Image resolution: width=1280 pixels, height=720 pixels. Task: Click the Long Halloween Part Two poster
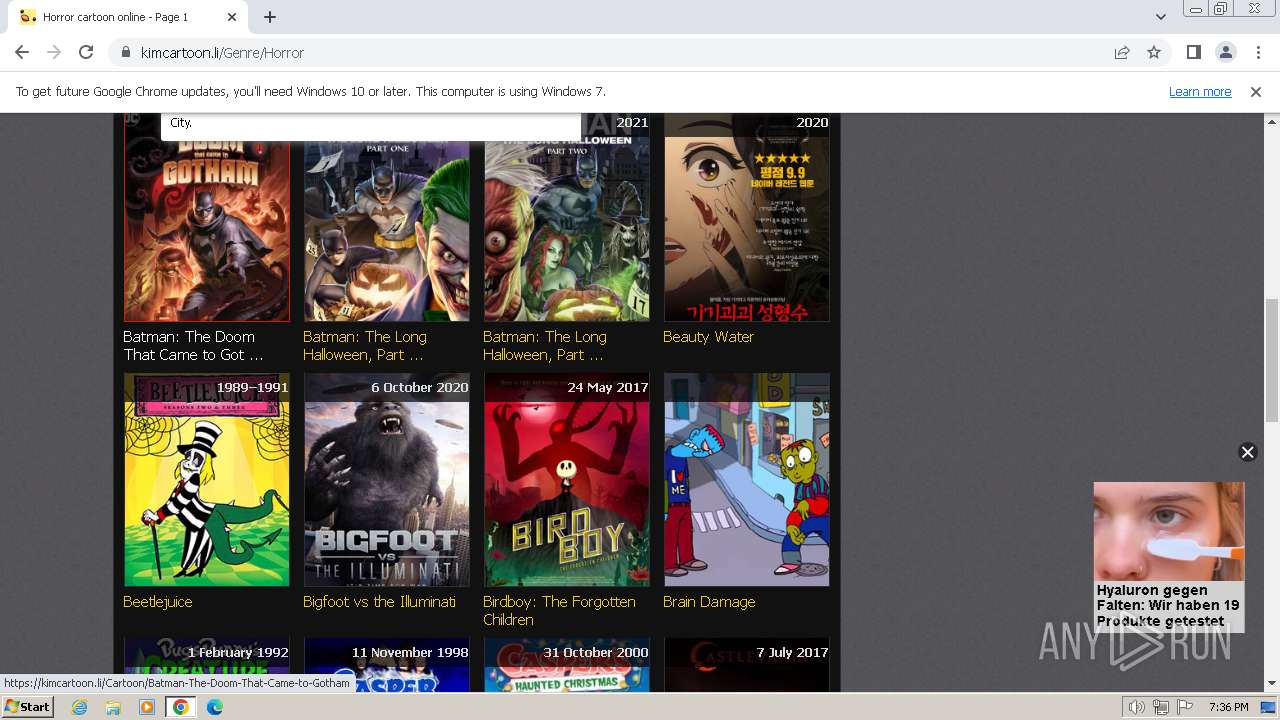click(x=567, y=217)
